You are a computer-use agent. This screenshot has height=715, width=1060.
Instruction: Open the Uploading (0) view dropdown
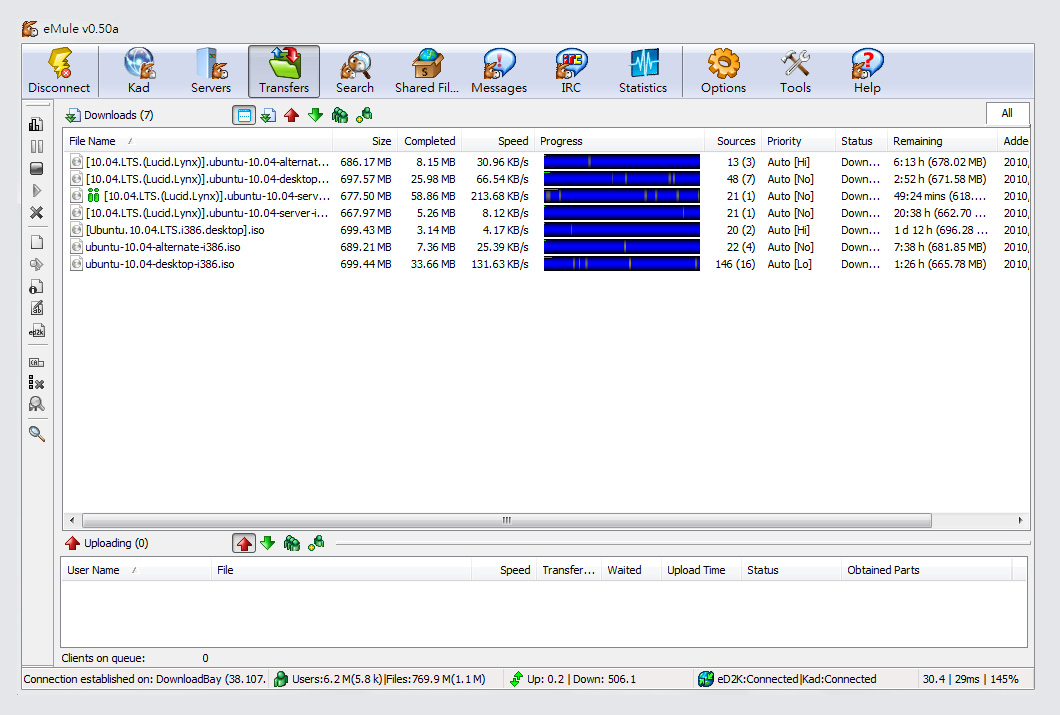click(x=73, y=543)
